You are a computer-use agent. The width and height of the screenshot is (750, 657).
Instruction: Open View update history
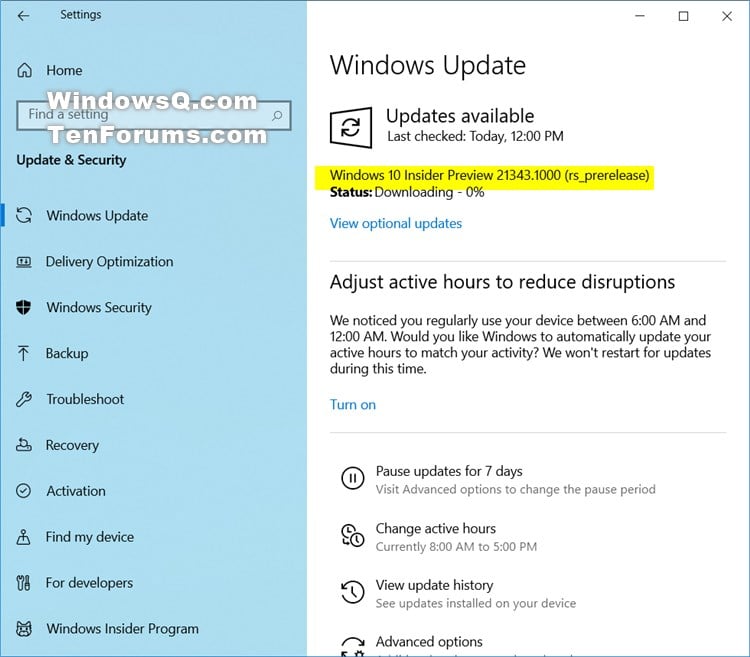434,585
